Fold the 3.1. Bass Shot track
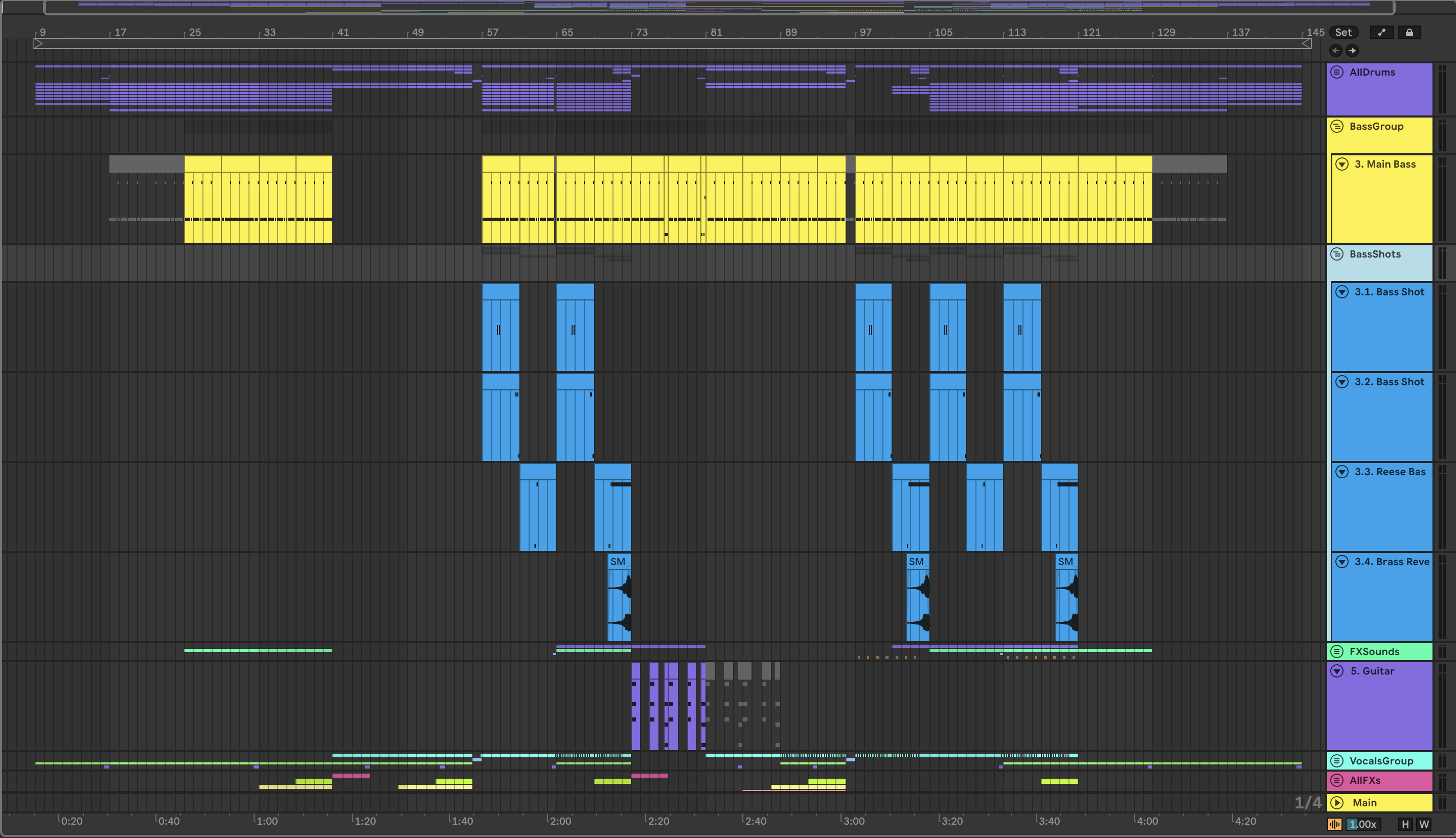This screenshot has width=1456, height=838. click(x=1342, y=292)
